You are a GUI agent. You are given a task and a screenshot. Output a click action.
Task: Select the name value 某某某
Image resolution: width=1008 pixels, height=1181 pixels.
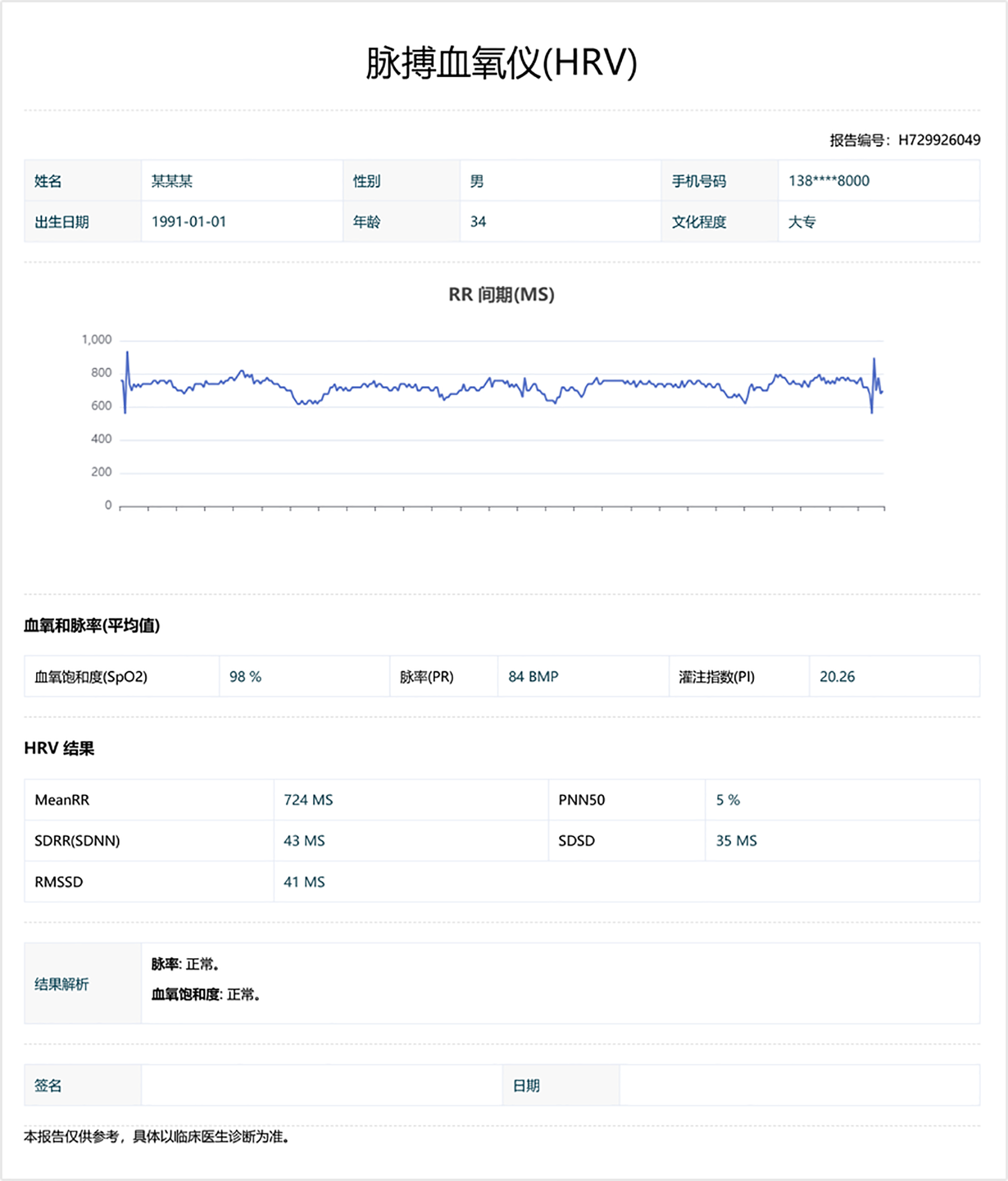172,181
